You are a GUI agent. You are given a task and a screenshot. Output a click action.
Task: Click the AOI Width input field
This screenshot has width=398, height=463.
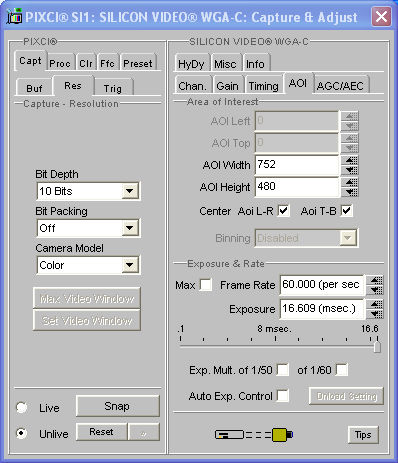[297, 165]
